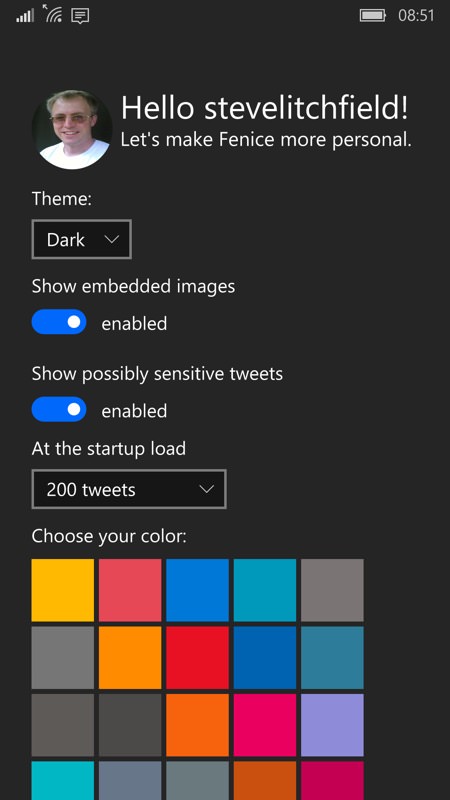450x800 pixels.
Task: Tap the stevelitchfield profile avatar
Action: pos(72,130)
